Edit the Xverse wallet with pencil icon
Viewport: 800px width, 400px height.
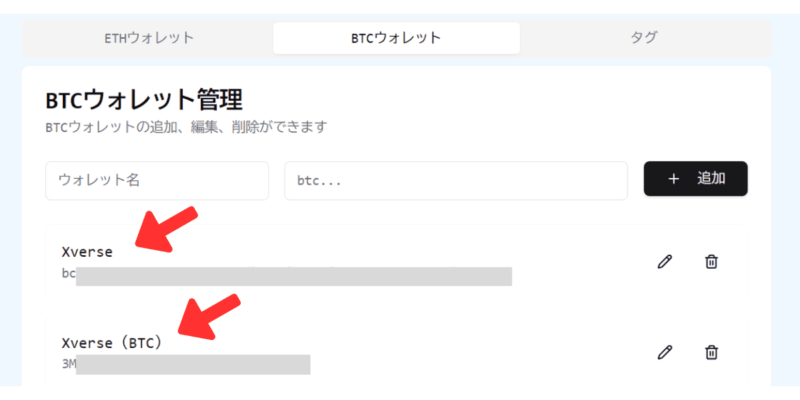pyautogui.click(x=664, y=262)
